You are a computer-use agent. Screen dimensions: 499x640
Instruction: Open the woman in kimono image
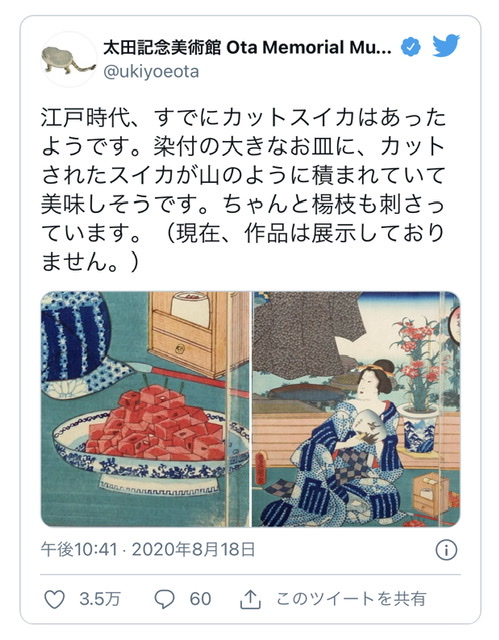(x=356, y=409)
